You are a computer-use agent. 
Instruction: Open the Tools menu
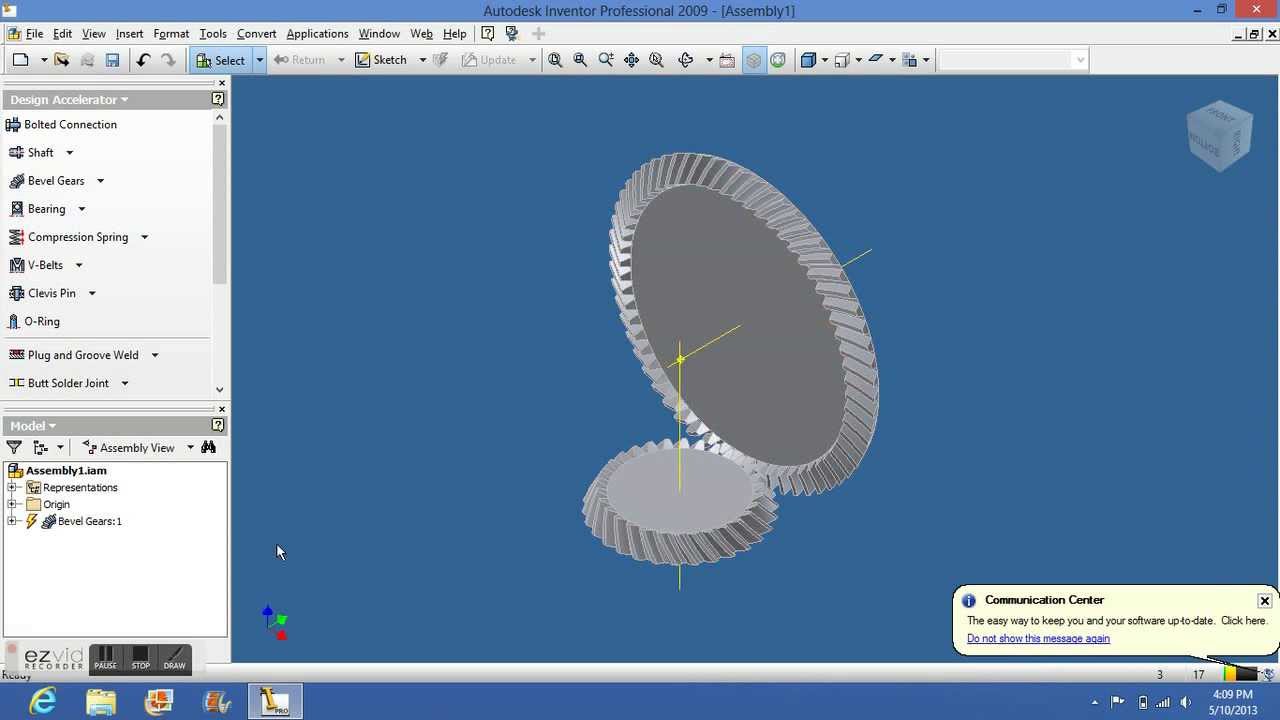click(213, 33)
